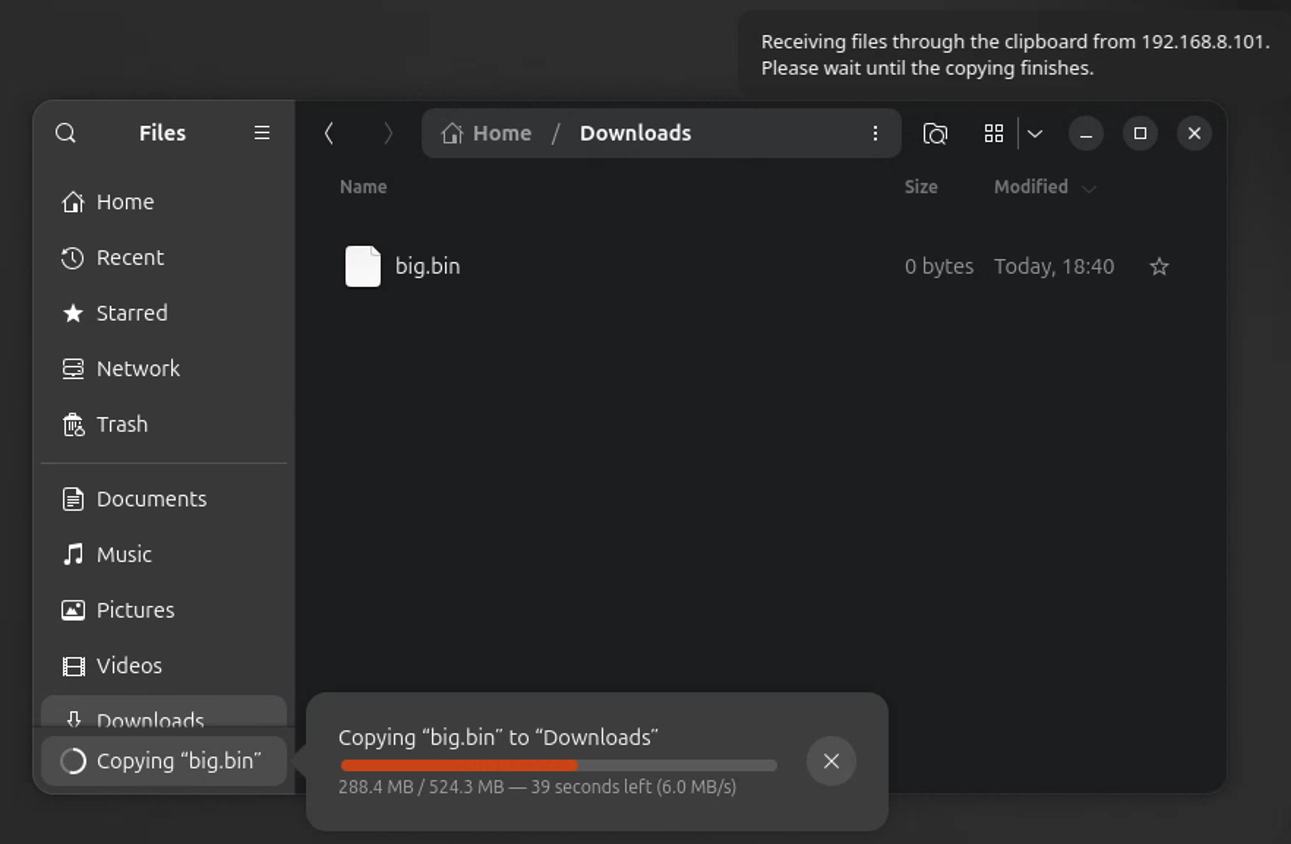Star the big.bin file
This screenshot has height=844, width=1291.
1159,266
